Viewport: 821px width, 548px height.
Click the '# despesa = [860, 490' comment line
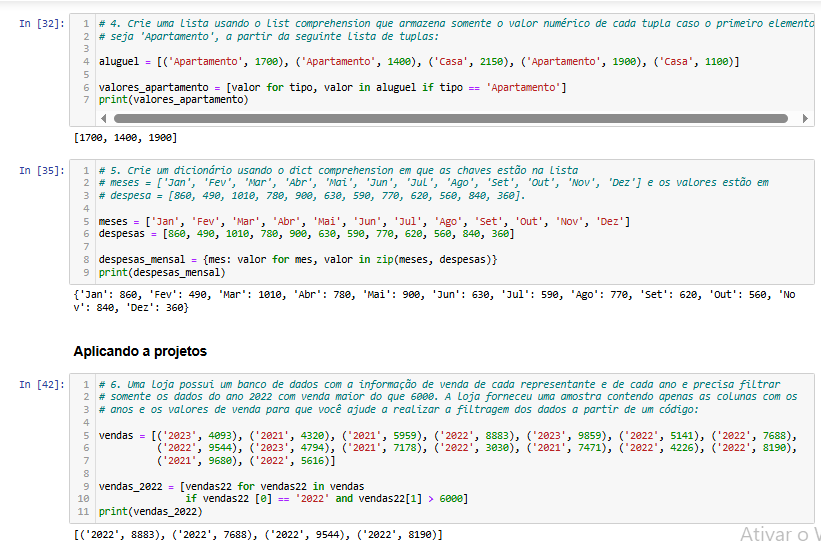[x=312, y=196]
